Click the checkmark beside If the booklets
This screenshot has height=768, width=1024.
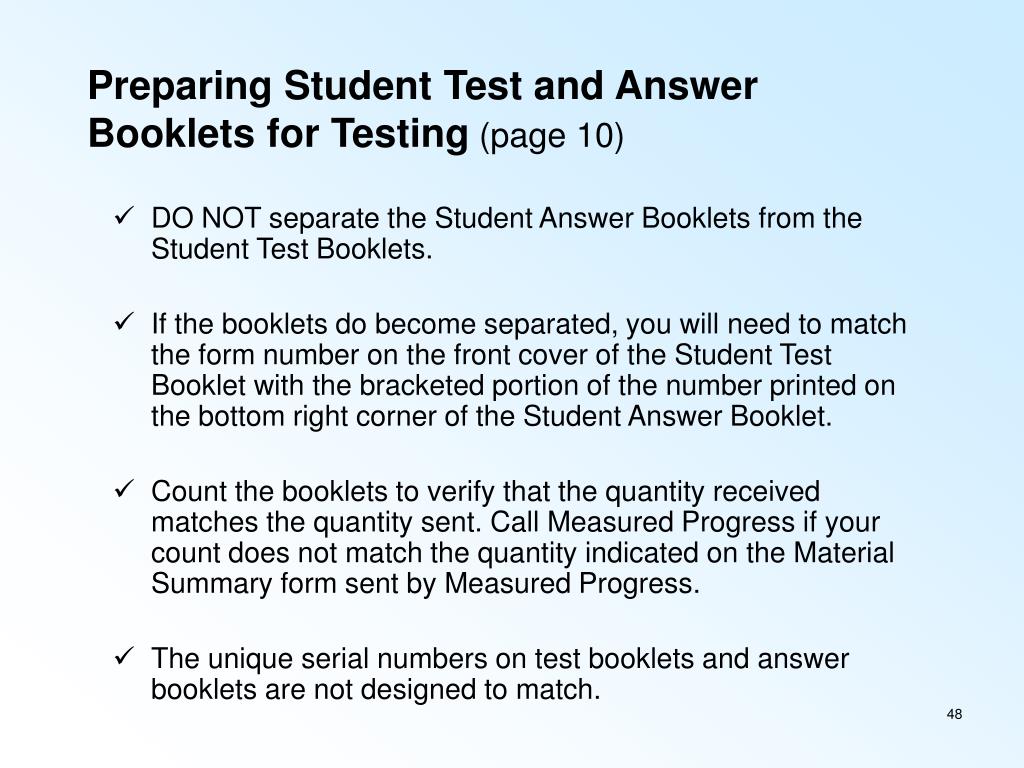[124, 321]
